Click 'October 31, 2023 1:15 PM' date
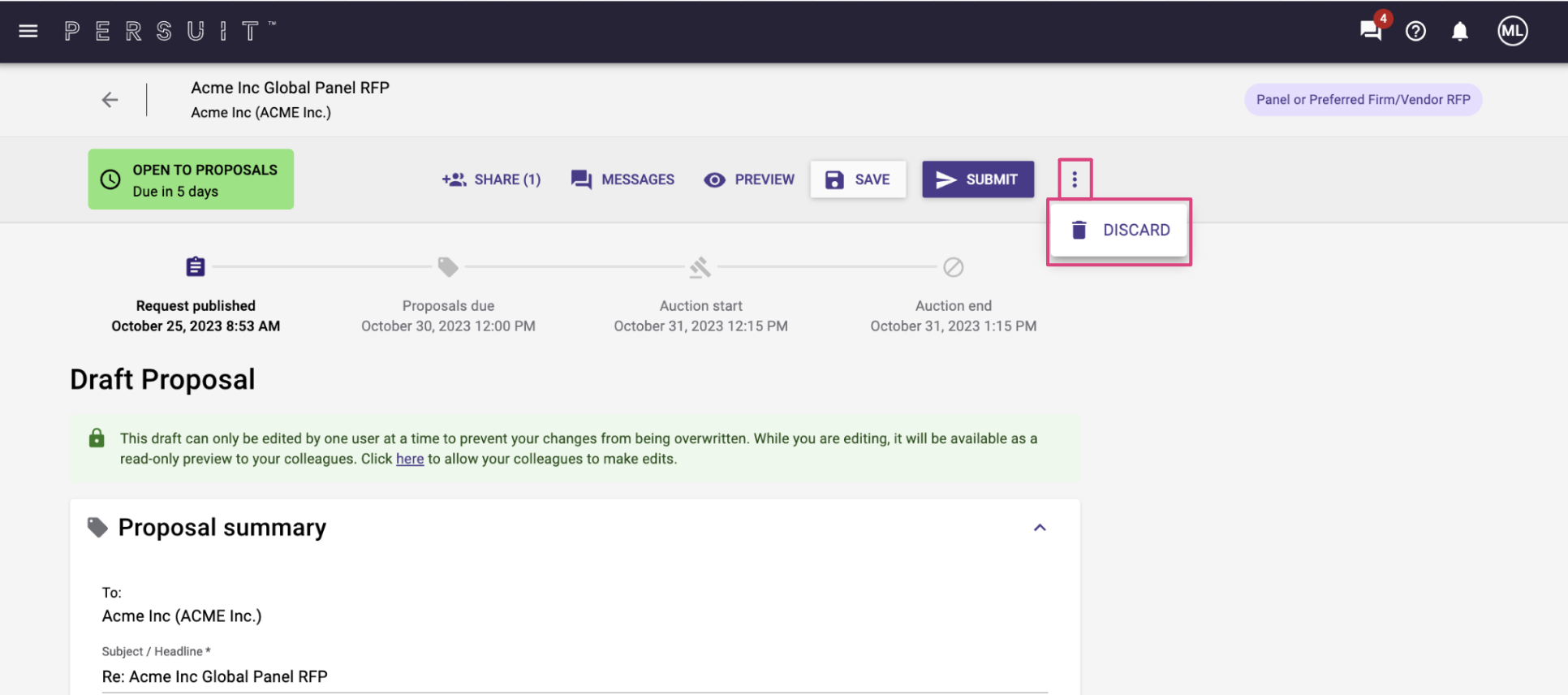1568x695 pixels. (x=954, y=326)
